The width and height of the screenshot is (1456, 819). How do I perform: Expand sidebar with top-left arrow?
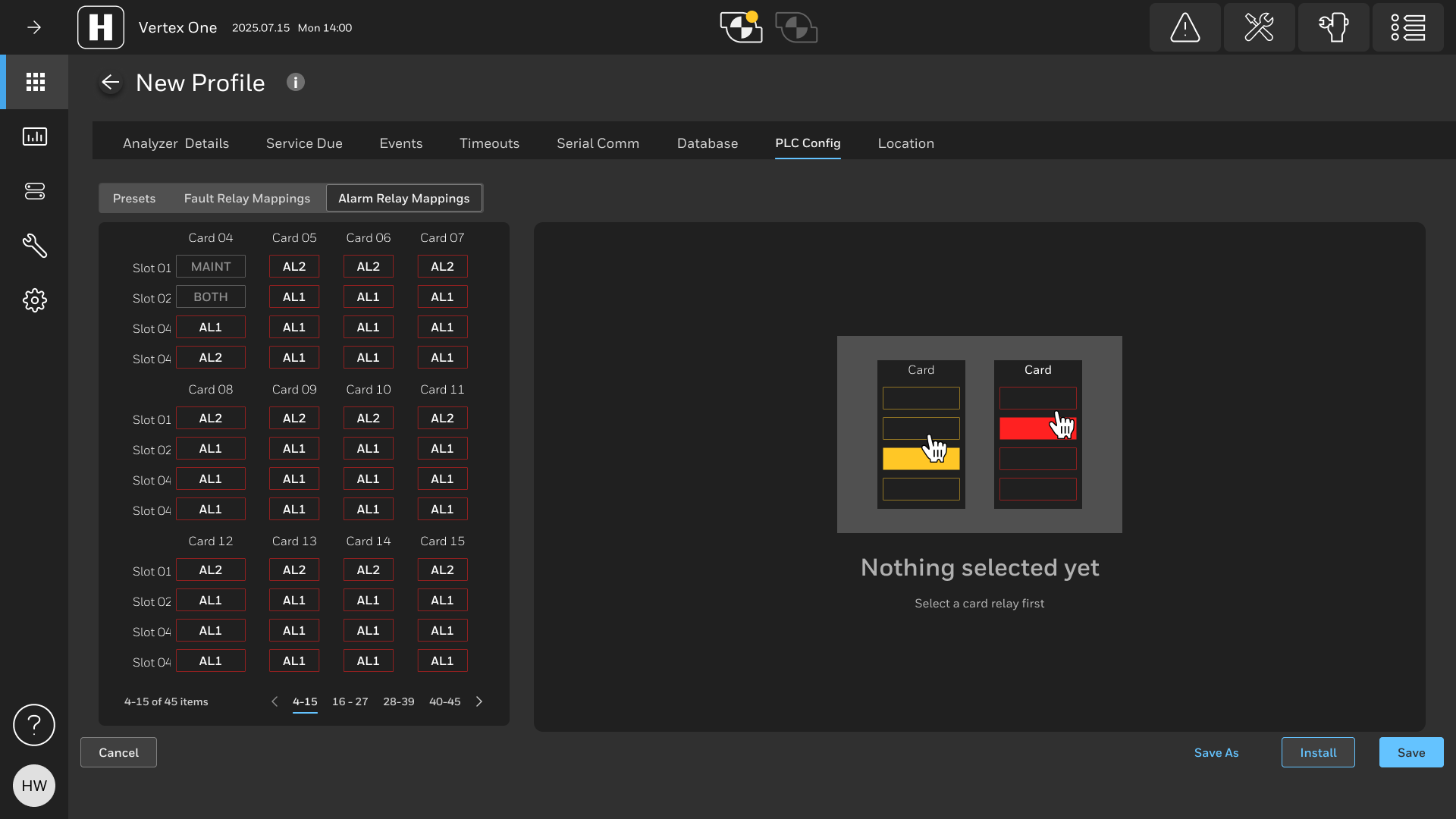(x=34, y=28)
